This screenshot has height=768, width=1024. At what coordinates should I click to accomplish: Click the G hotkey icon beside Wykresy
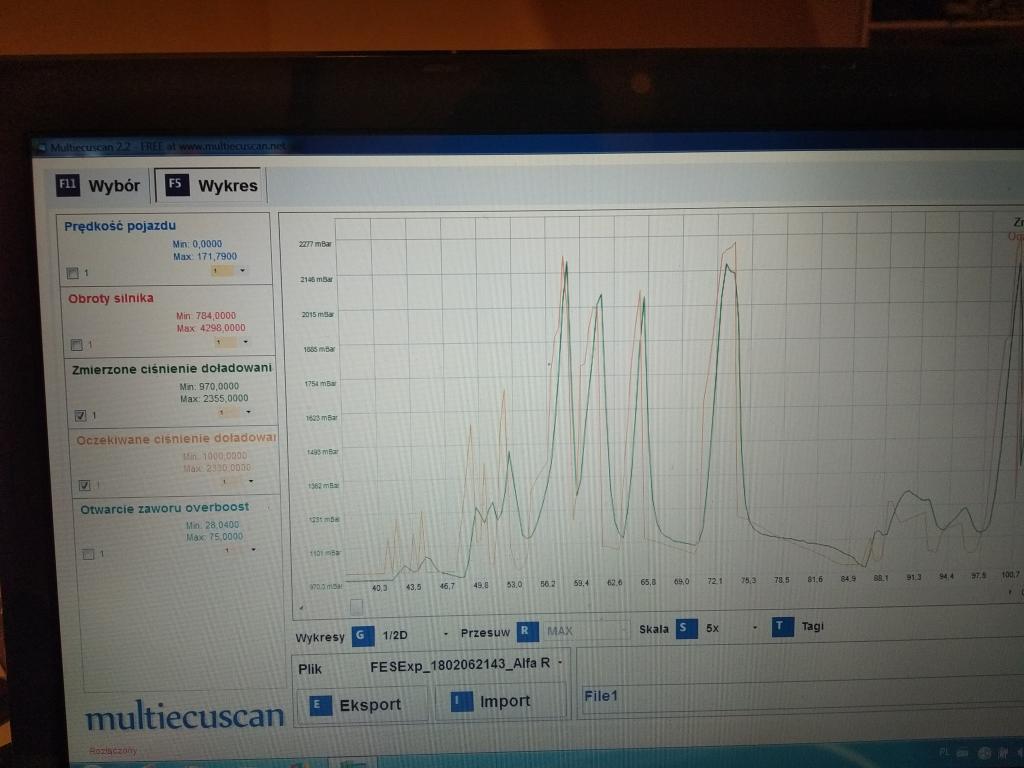pyautogui.click(x=362, y=635)
